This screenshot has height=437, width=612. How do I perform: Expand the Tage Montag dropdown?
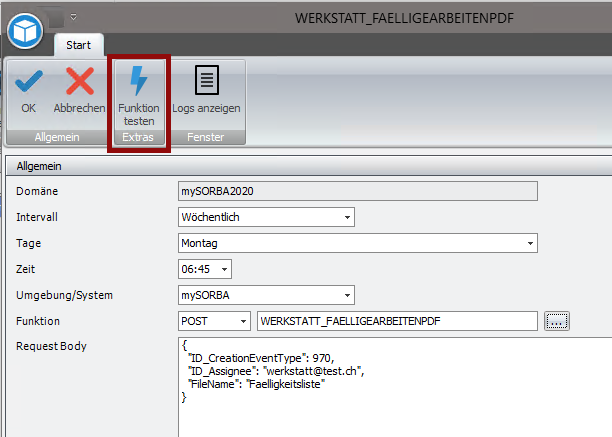point(530,243)
